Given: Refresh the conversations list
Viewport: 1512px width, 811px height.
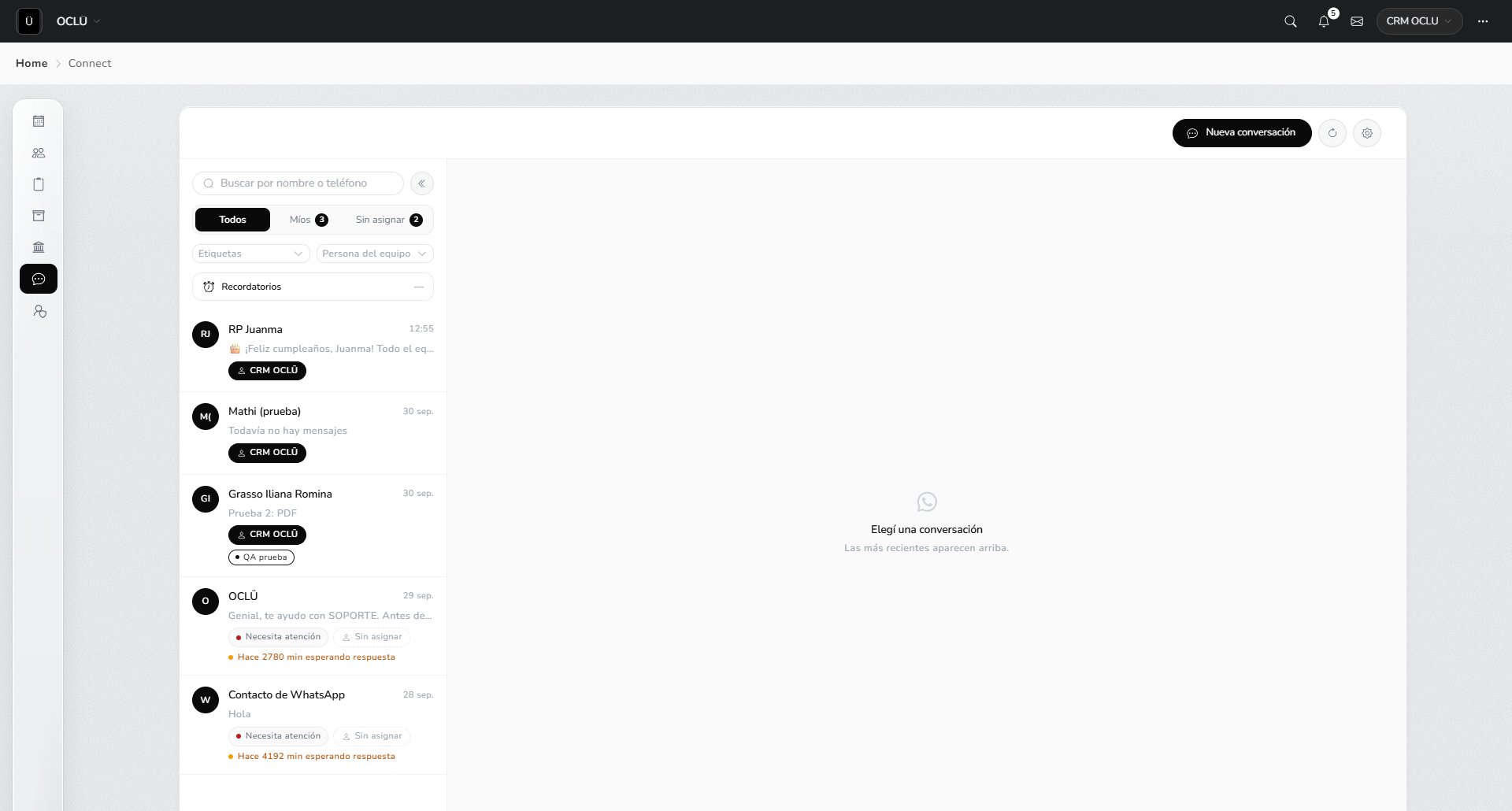Looking at the screenshot, I should coord(1332,133).
